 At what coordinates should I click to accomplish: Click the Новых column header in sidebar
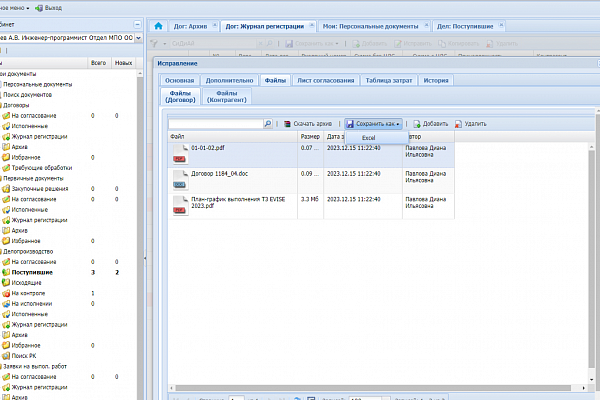pos(124,63)
